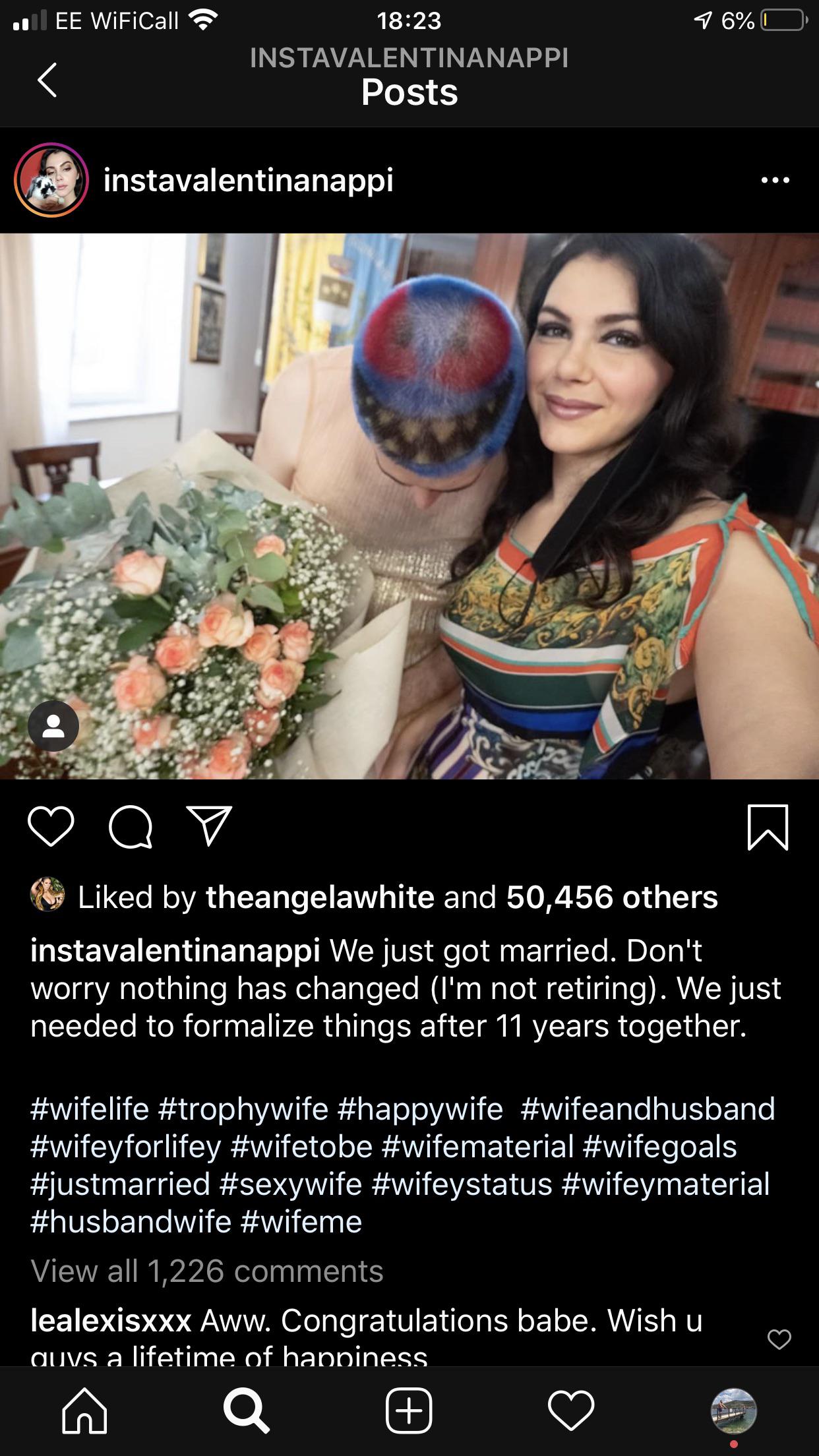The height and width of the screenshot is (1456, 819).
Task: Open comments via the speech bubble icon
Action: 131,827
